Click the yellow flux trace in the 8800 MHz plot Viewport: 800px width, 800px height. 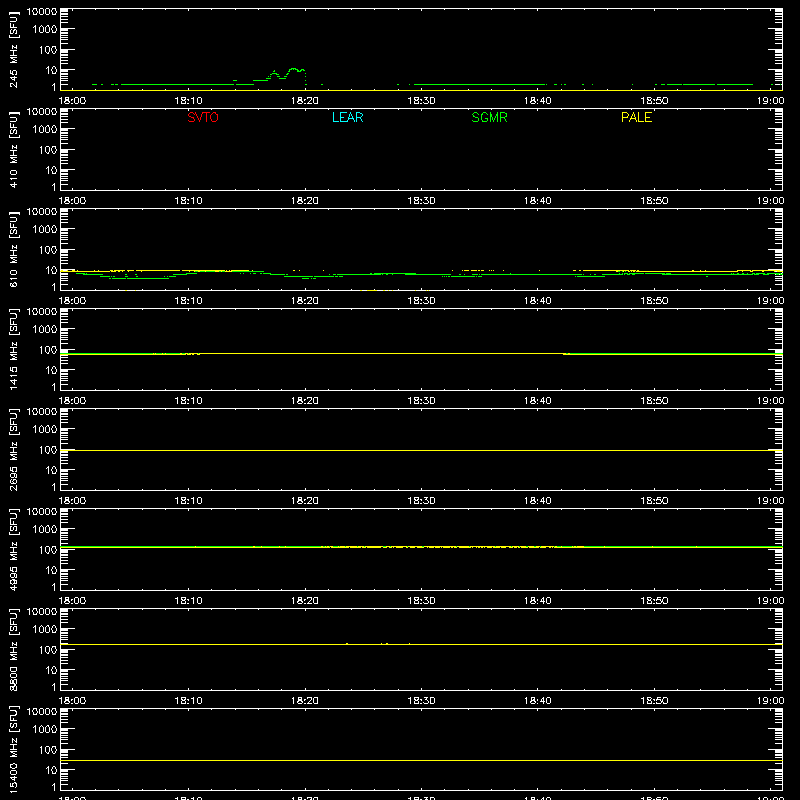click(421, 644)
